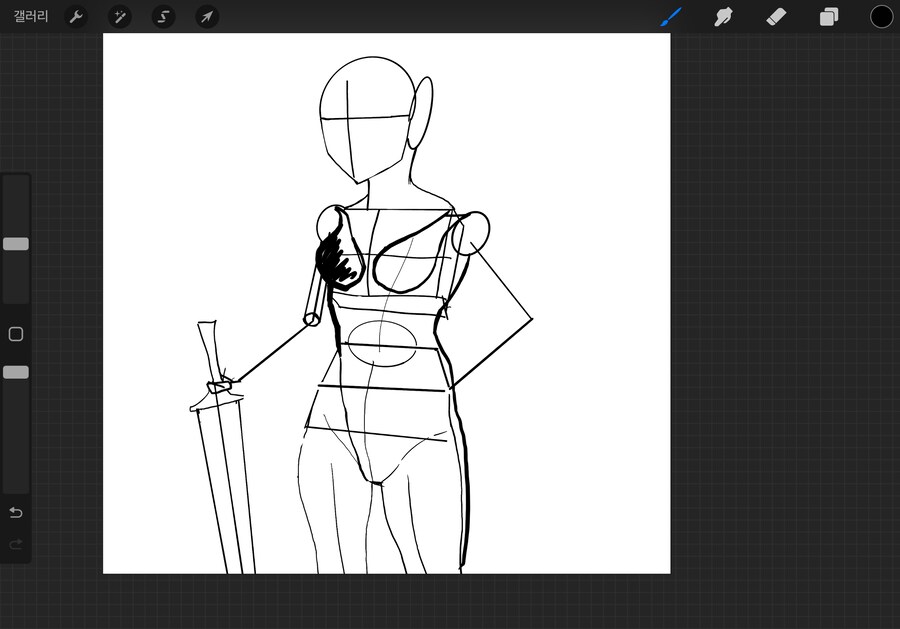Click the brush size slider handle
The image size is (900, 629).
click(16, 244)
